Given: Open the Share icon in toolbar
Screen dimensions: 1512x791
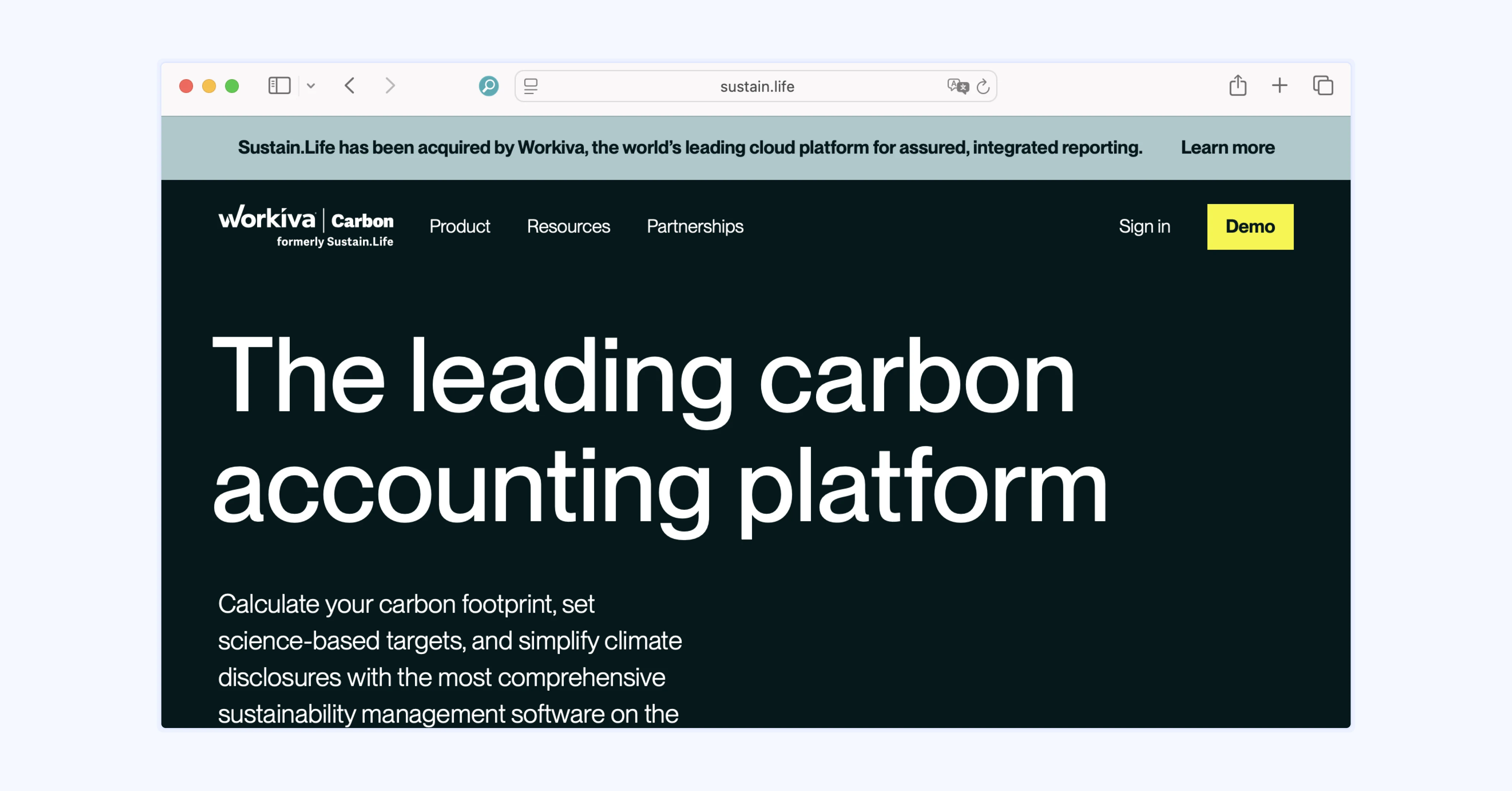Looking at the screenshot, I should (x=1238, y=85).
